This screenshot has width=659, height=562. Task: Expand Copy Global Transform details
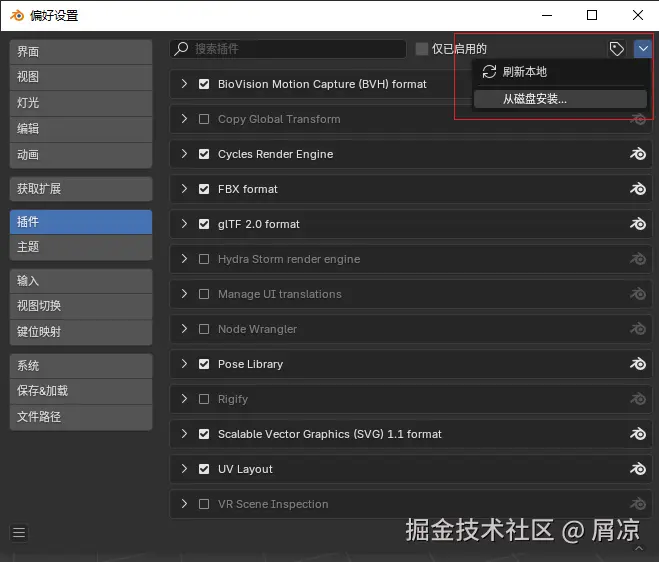coord(184,119)
